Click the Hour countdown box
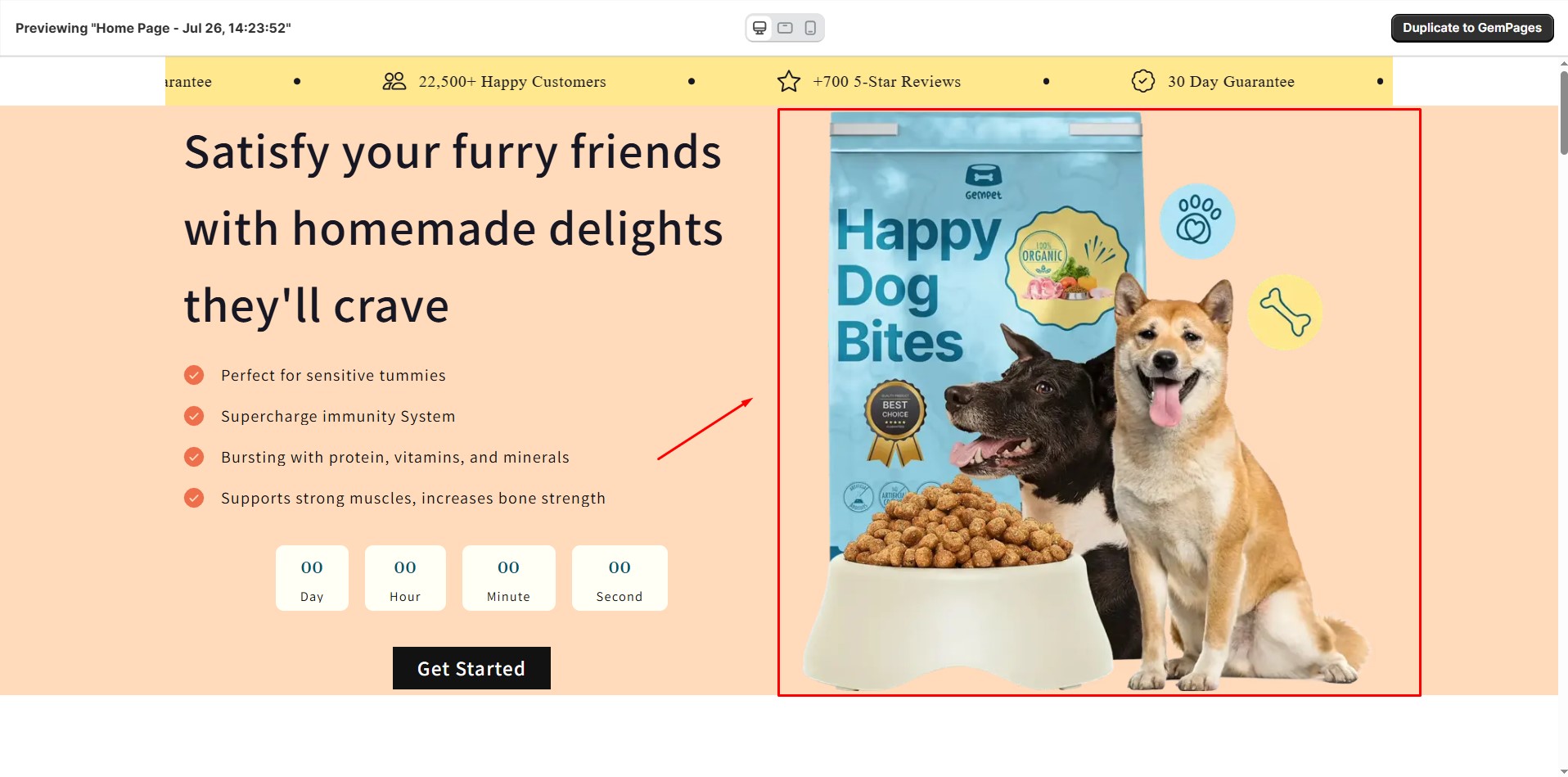 coord(405,578)
